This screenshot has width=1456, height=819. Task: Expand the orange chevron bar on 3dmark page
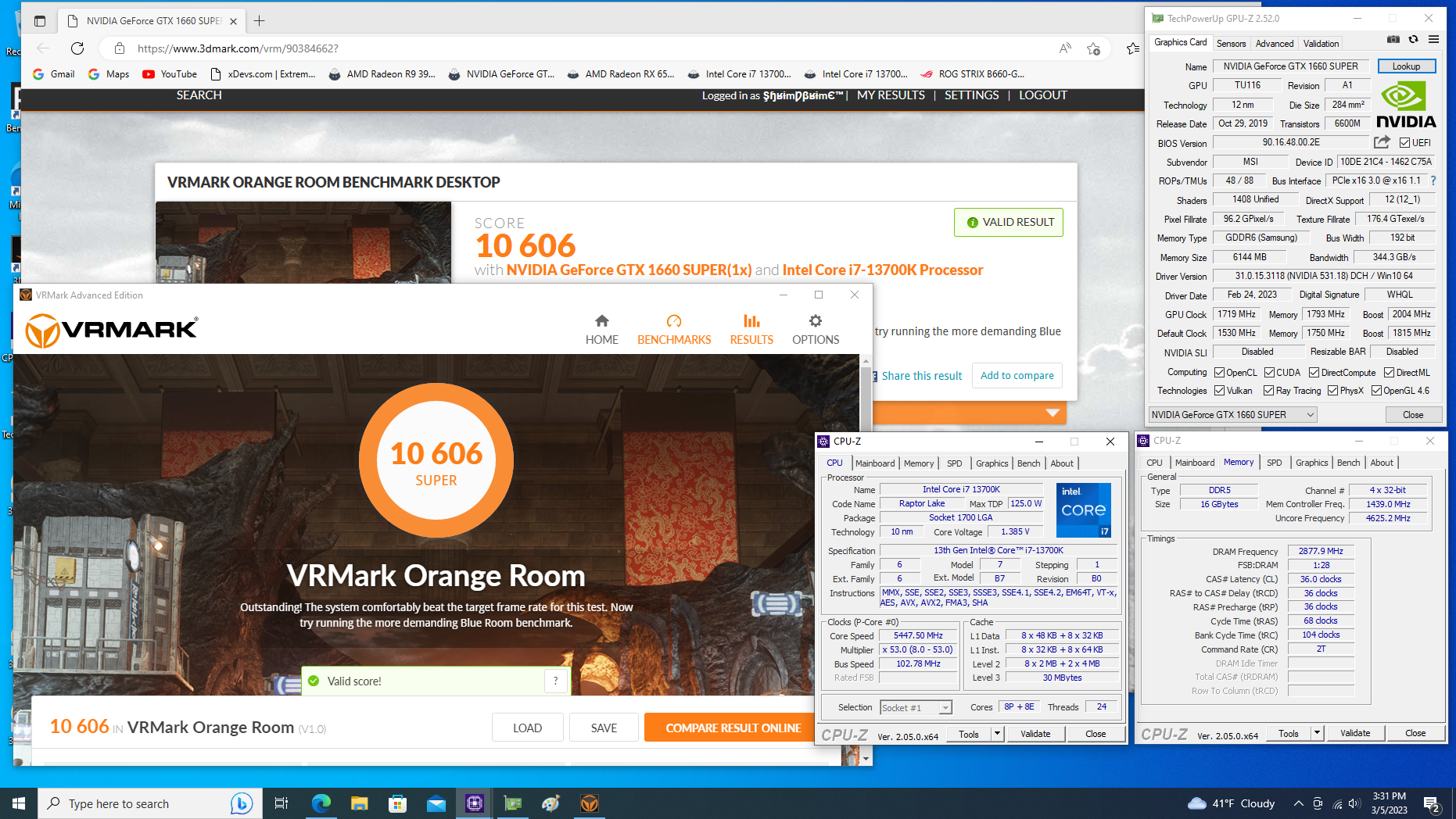click(x=1053, y=413)
